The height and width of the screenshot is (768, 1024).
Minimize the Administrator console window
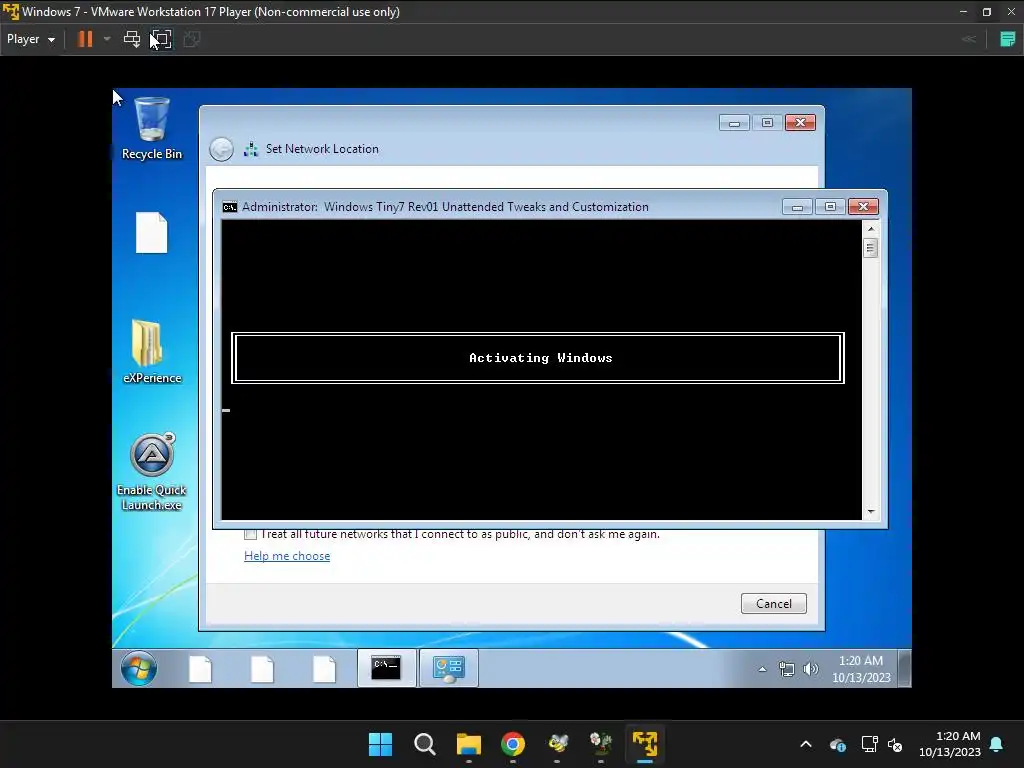tap(797, 207)
